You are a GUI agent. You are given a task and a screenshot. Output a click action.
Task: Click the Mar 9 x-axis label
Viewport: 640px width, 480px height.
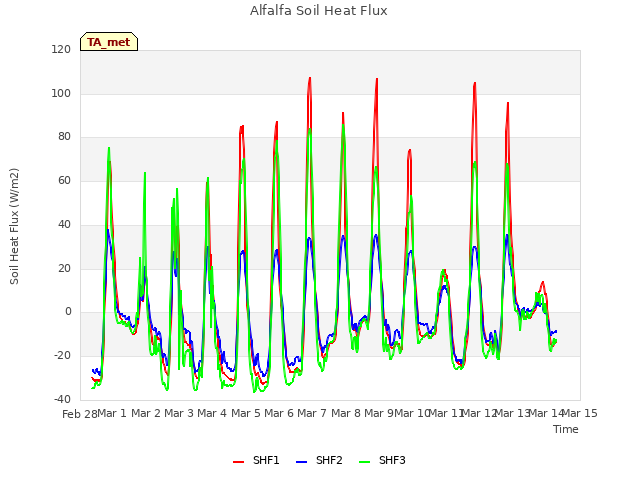379,413
